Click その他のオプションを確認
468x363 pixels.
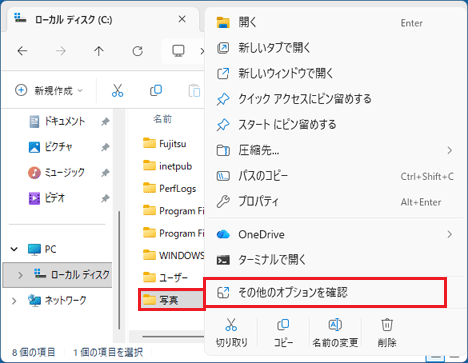[325, 292]
